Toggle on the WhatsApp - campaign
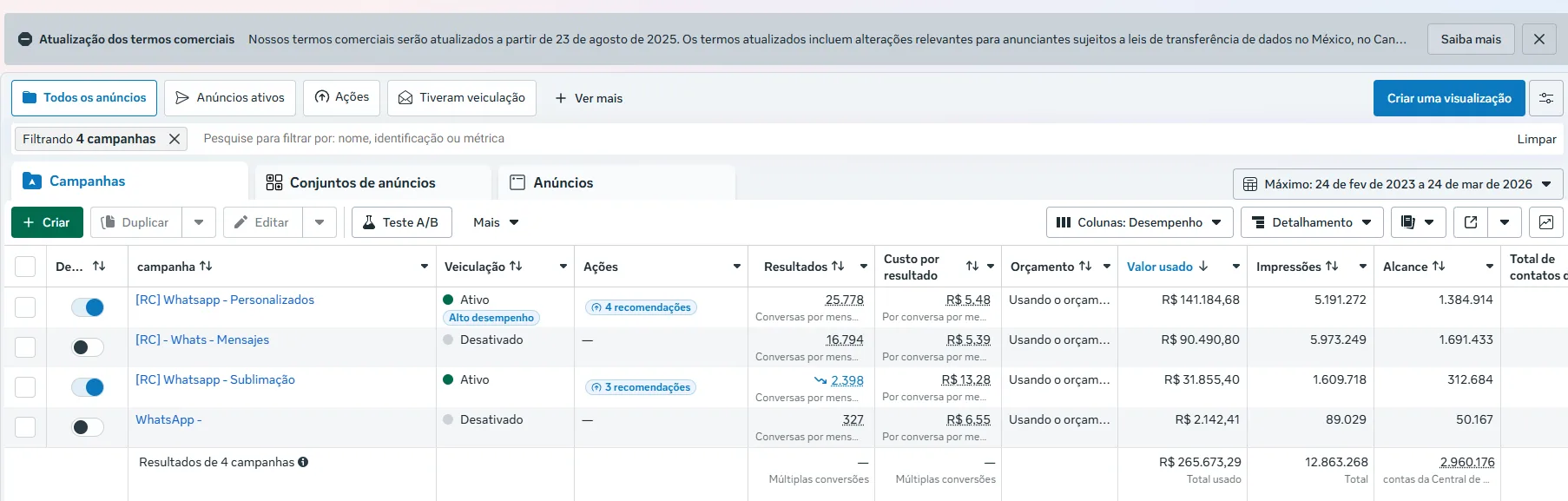1568x501 pixels. [x=88, y=427]
